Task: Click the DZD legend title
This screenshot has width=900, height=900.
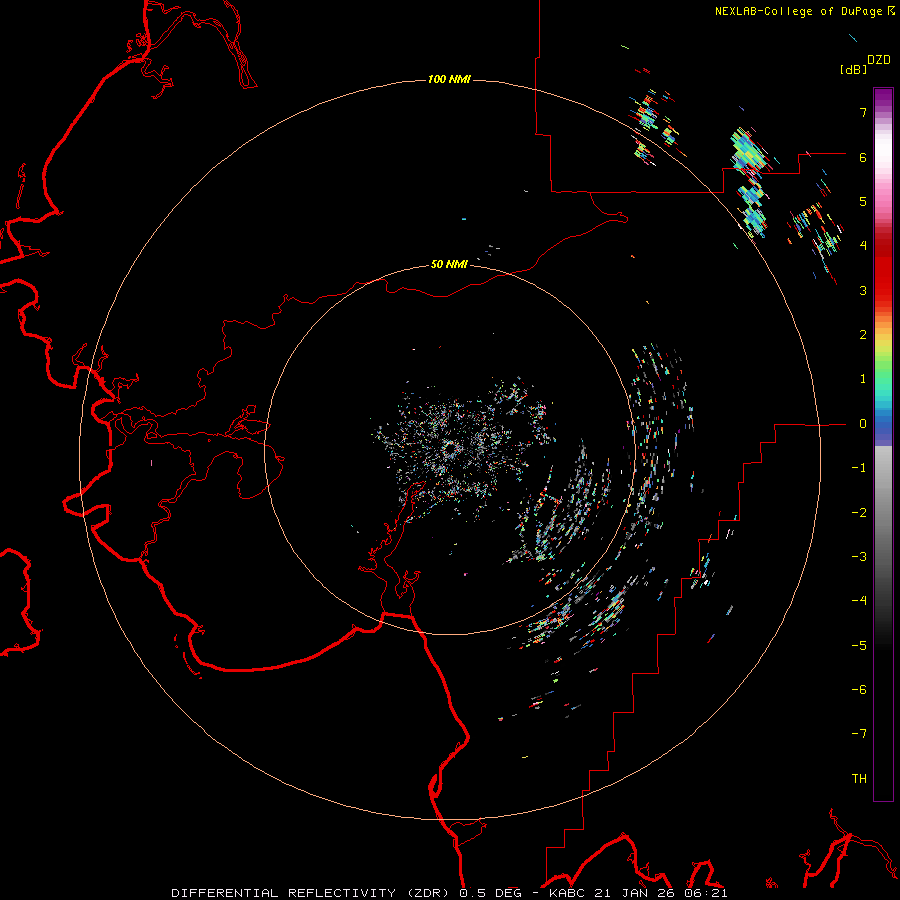Action: coord(879,60)
